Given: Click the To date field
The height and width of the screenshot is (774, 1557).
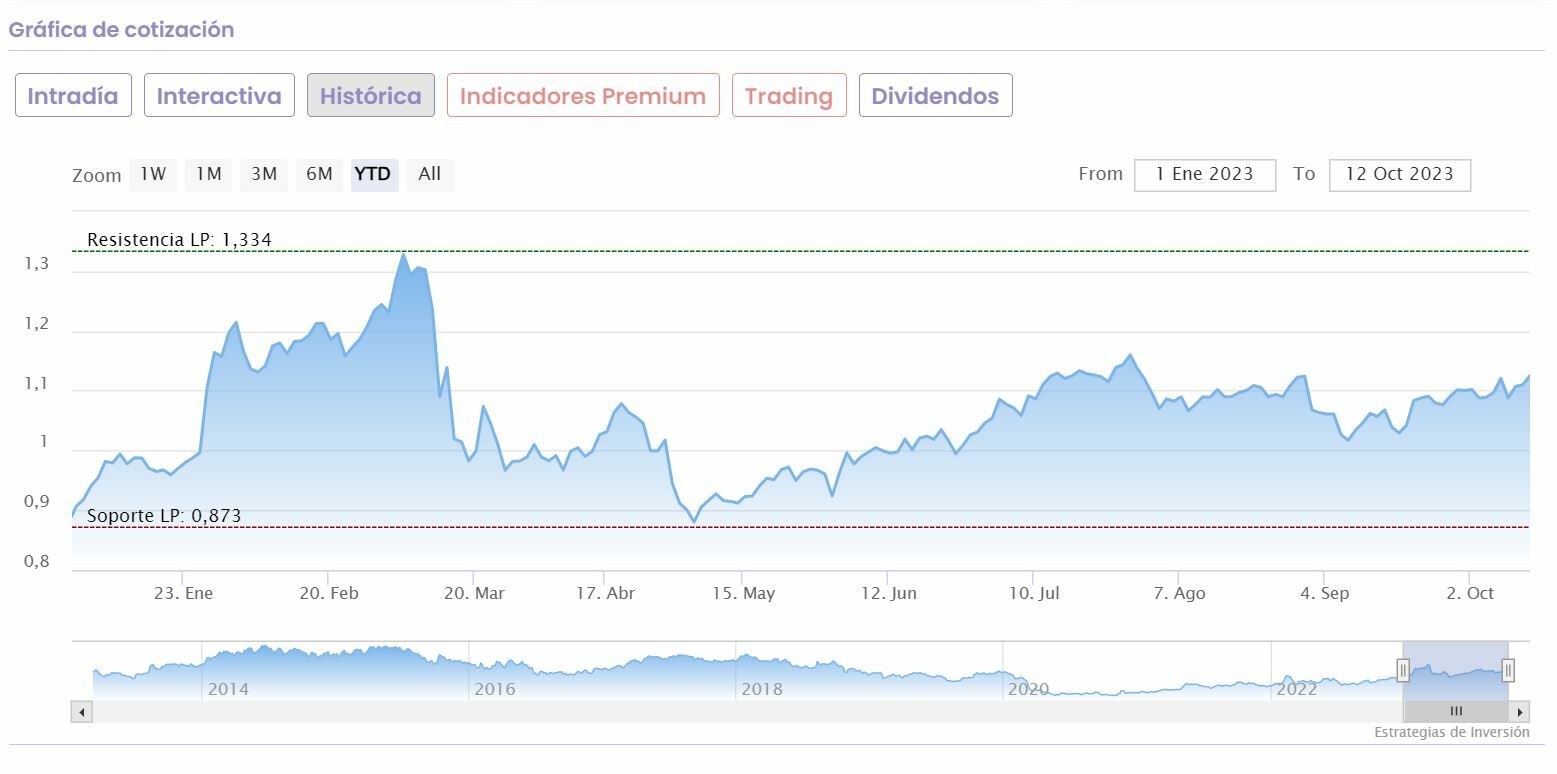Looking at the screenshot, I should pyautogui.click(x=1399, y=174).
